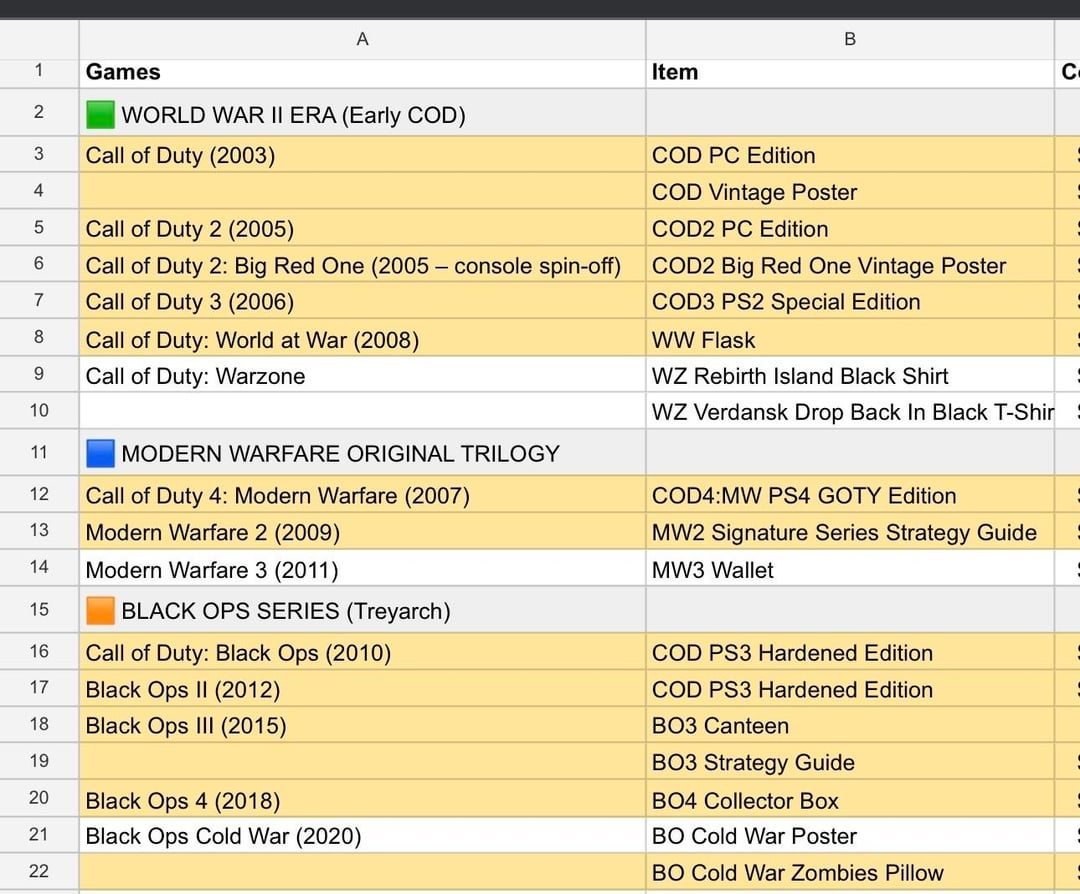This screenshot has width=1080, height=894.
Task: Select 'COD2 Big Red One Vintage Poster' cell
Action: [850, 265]
